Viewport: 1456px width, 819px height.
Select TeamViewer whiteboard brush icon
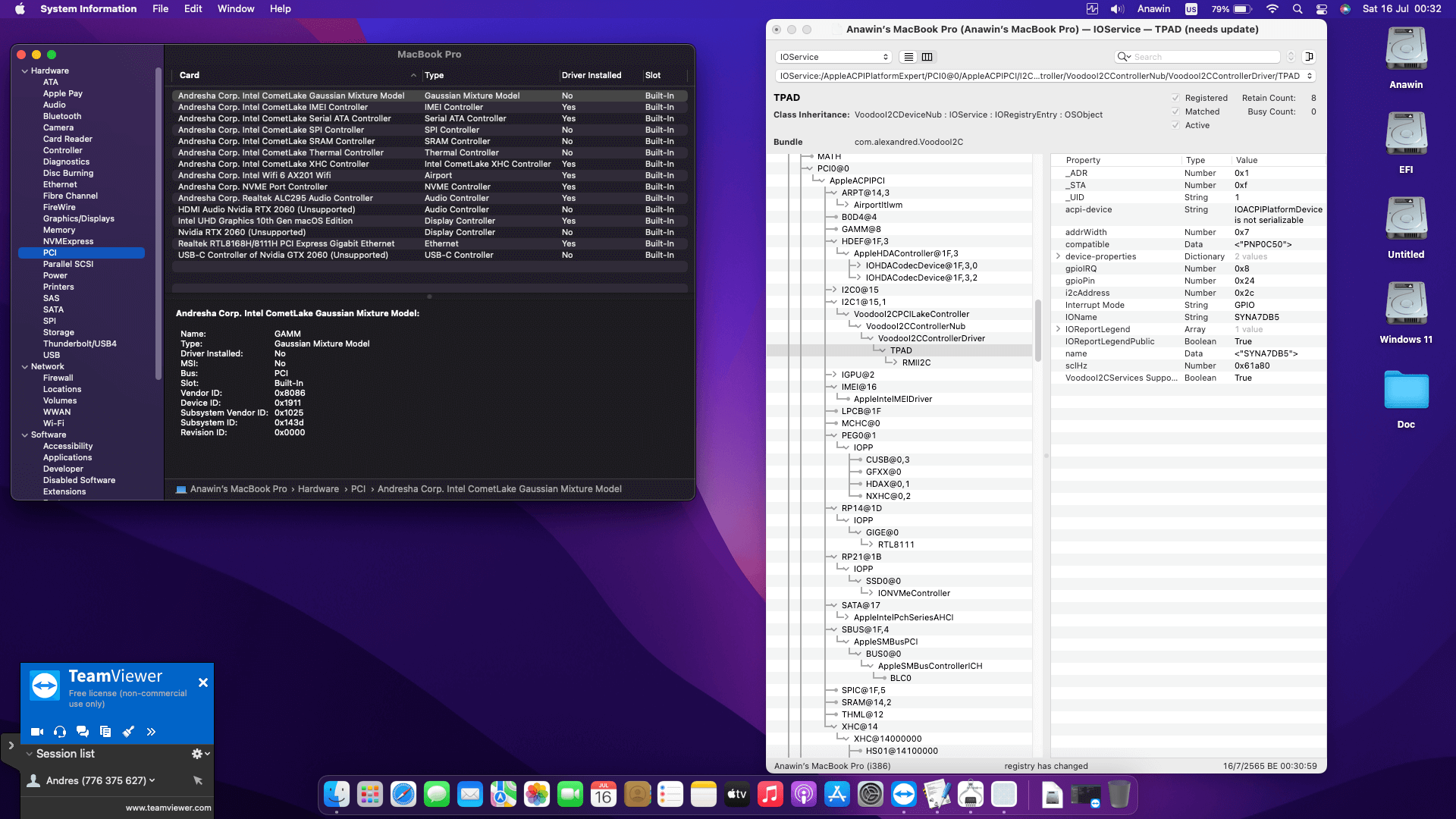pos(128,732)
